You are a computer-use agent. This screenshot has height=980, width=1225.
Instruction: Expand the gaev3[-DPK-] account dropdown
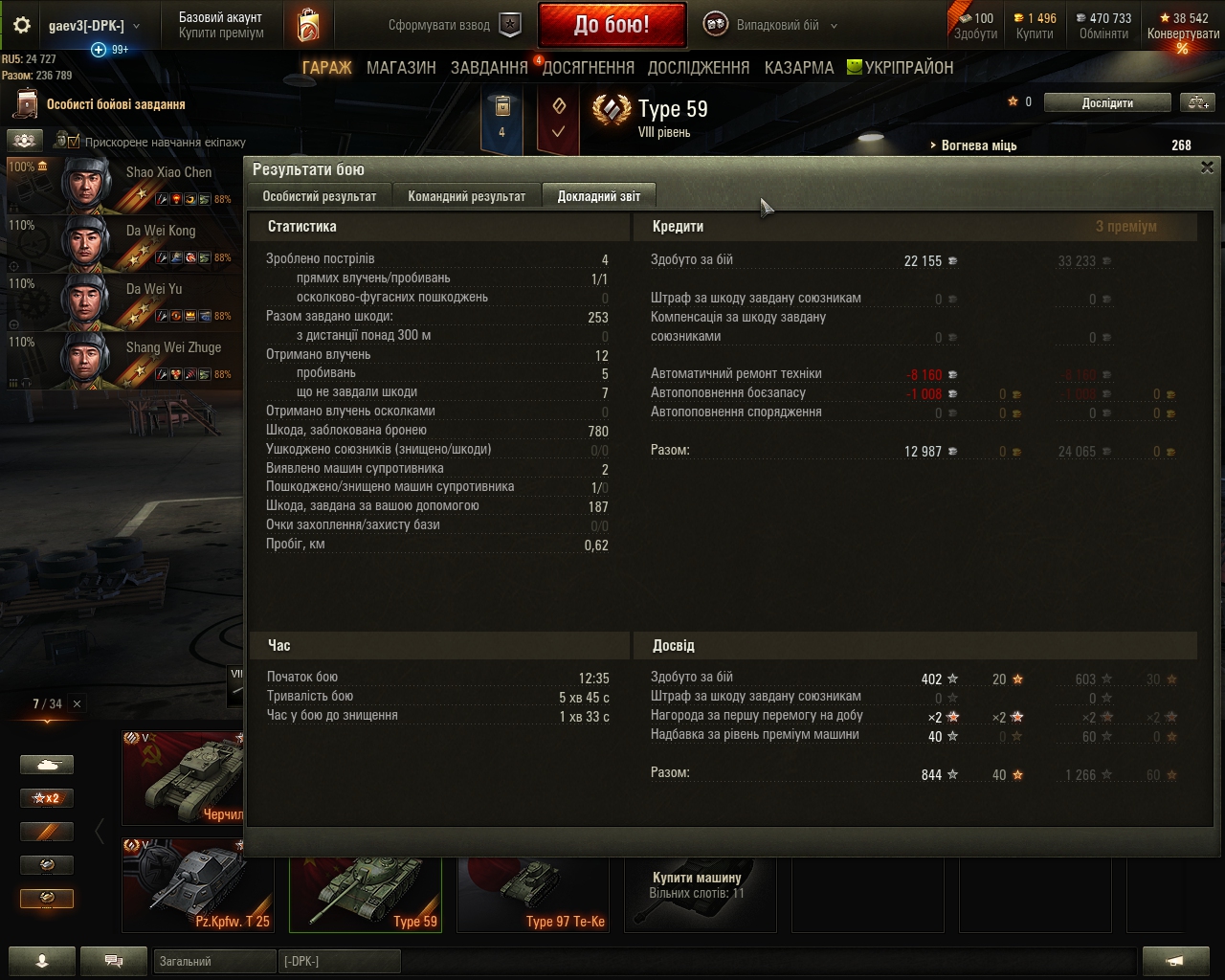coord(136,26)
